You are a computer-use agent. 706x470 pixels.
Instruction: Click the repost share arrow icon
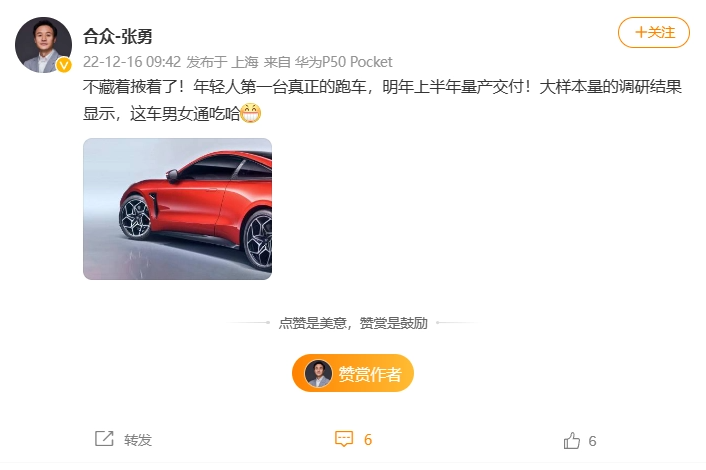click(x=104, y=438)
